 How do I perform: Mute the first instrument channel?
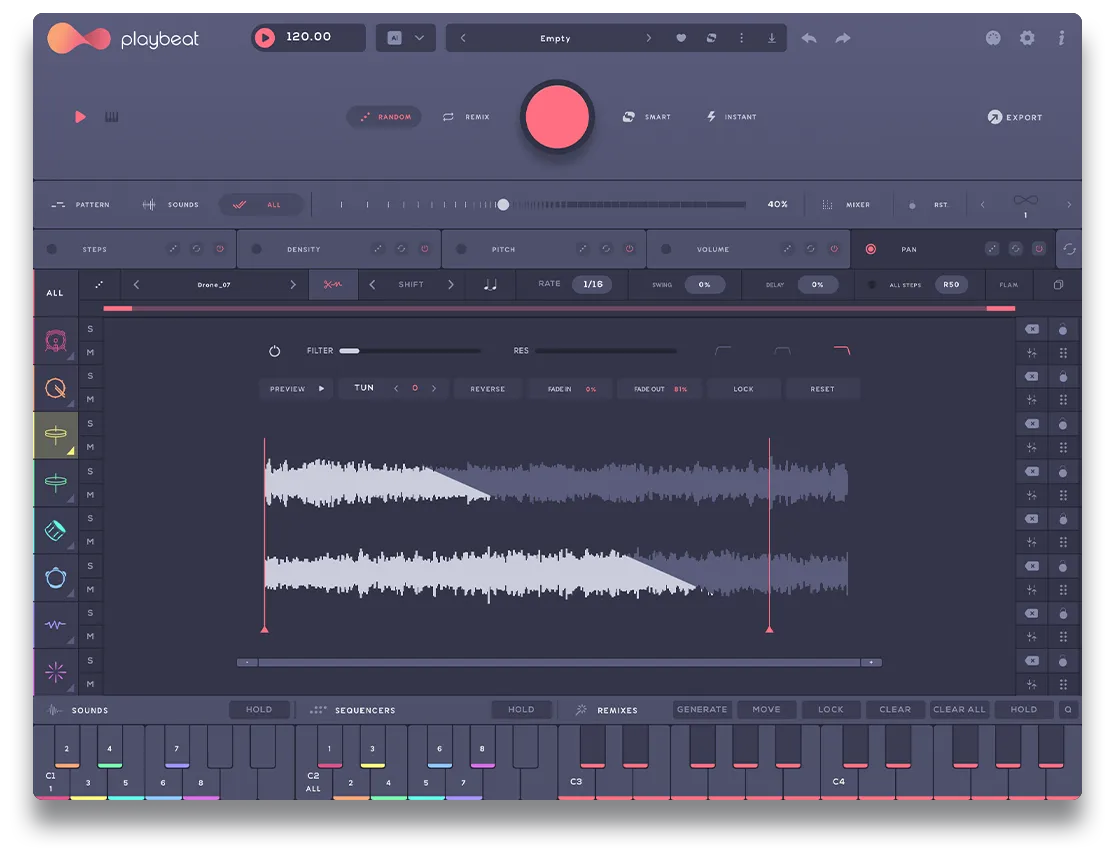(90, 352)
